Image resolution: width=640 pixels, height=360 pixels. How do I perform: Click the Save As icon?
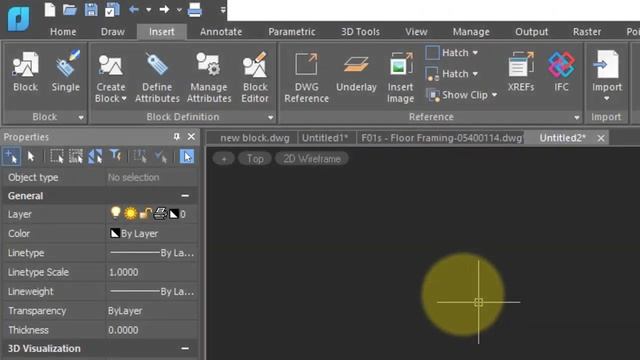(112, 9)
